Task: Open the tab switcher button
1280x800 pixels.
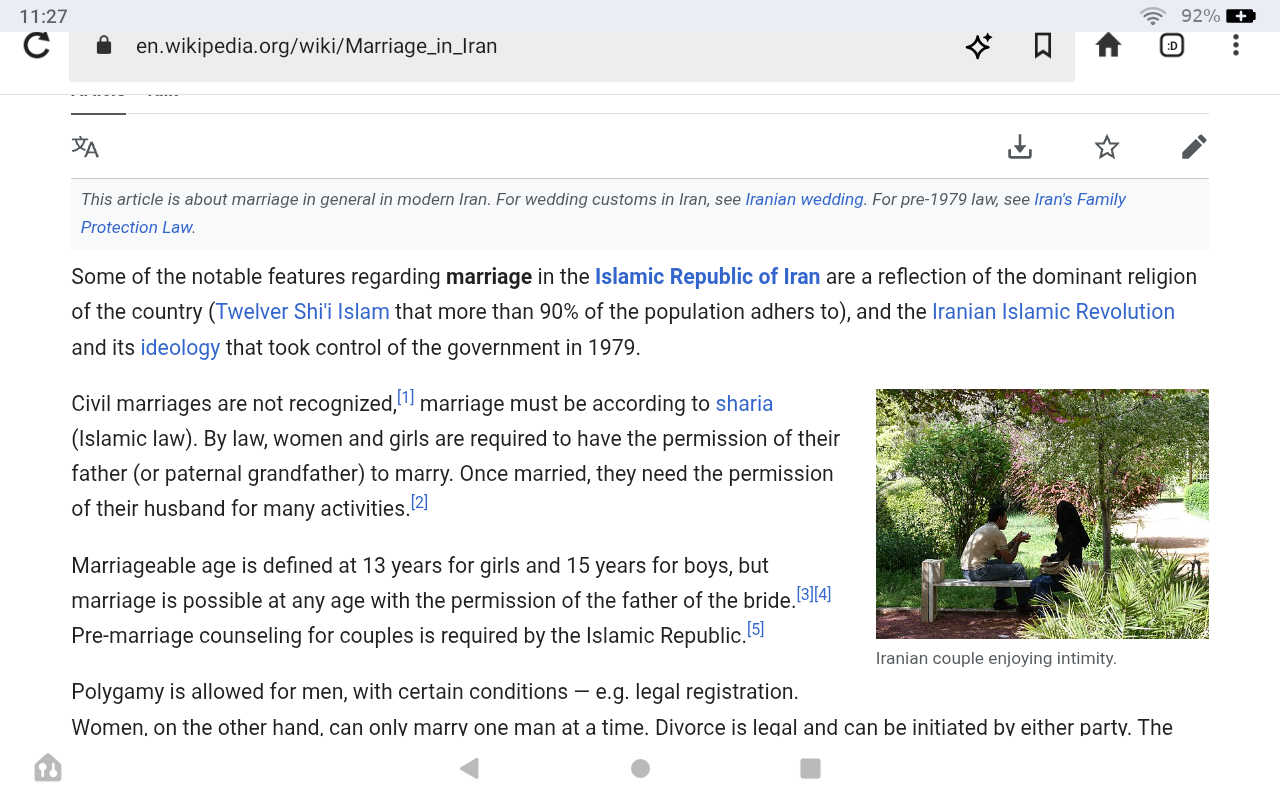Action: click(1172, 46)
